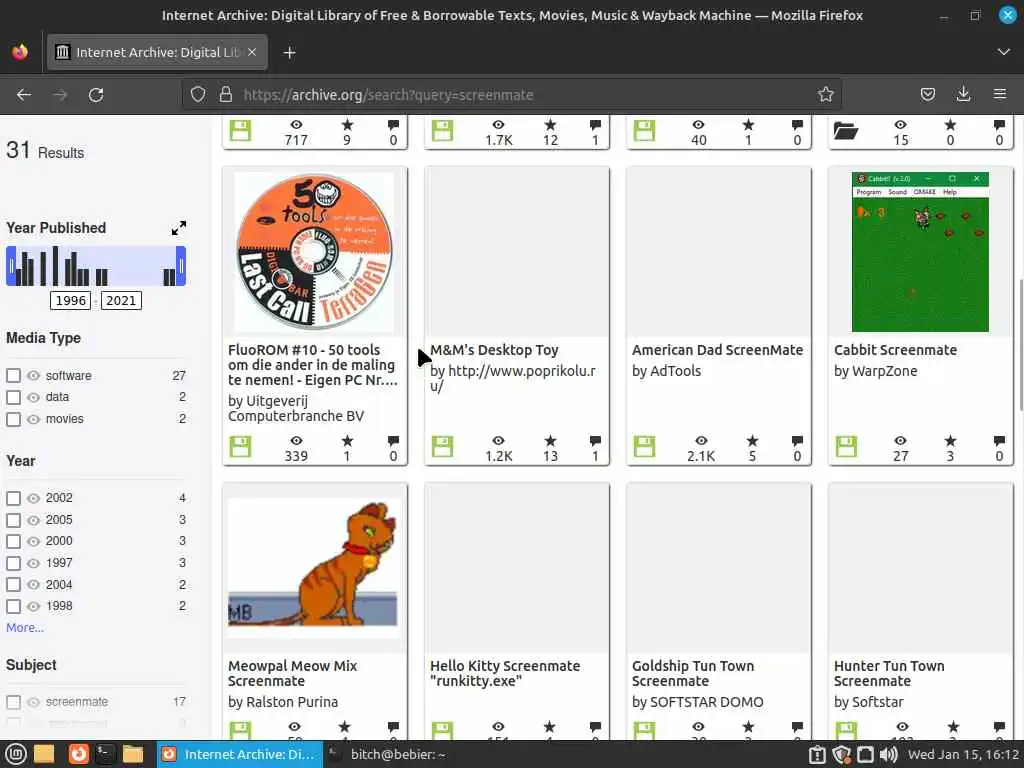The height and width of the screenshot is (768, 1024).
Task: Reload the current archive.org page
Action: 96,95
